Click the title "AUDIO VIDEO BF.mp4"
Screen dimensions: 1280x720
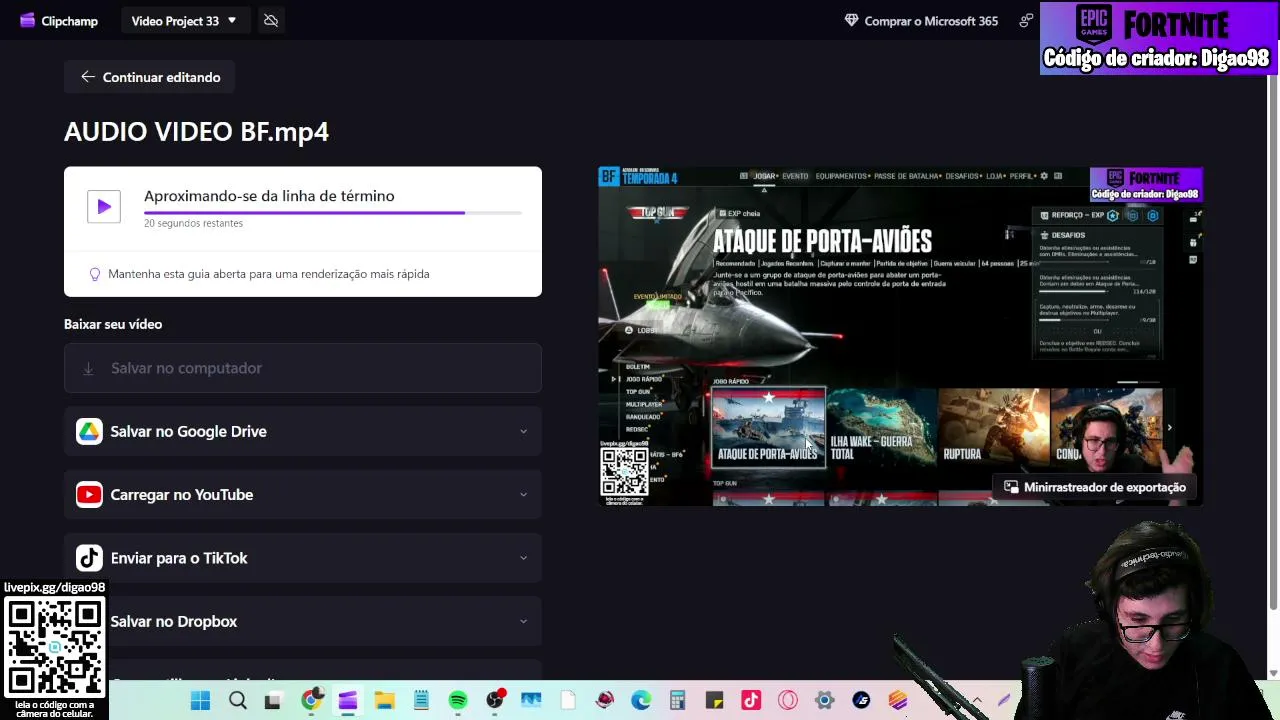(x=196, y=131)
